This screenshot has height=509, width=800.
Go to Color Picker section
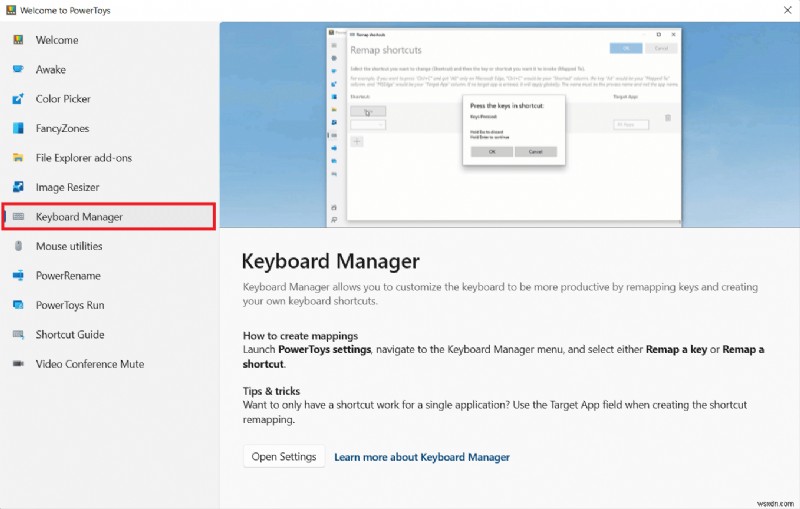(63, 99)
